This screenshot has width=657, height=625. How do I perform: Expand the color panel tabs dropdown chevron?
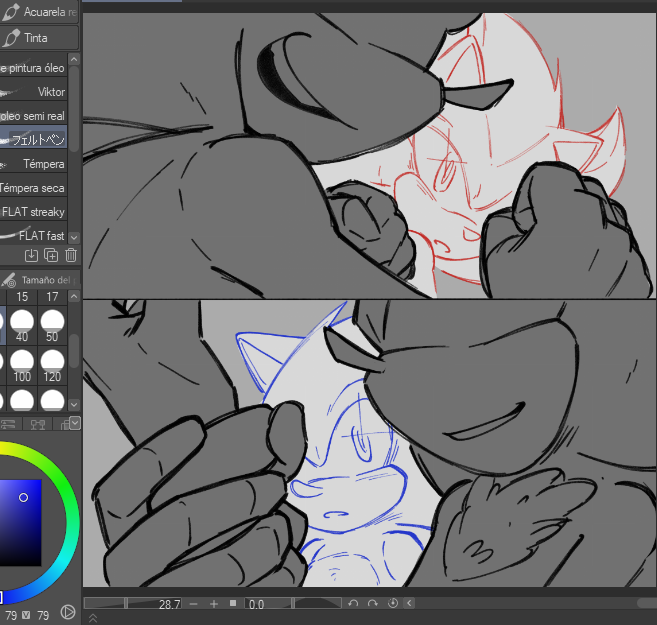pyautogui.click(x=75, y=423)
